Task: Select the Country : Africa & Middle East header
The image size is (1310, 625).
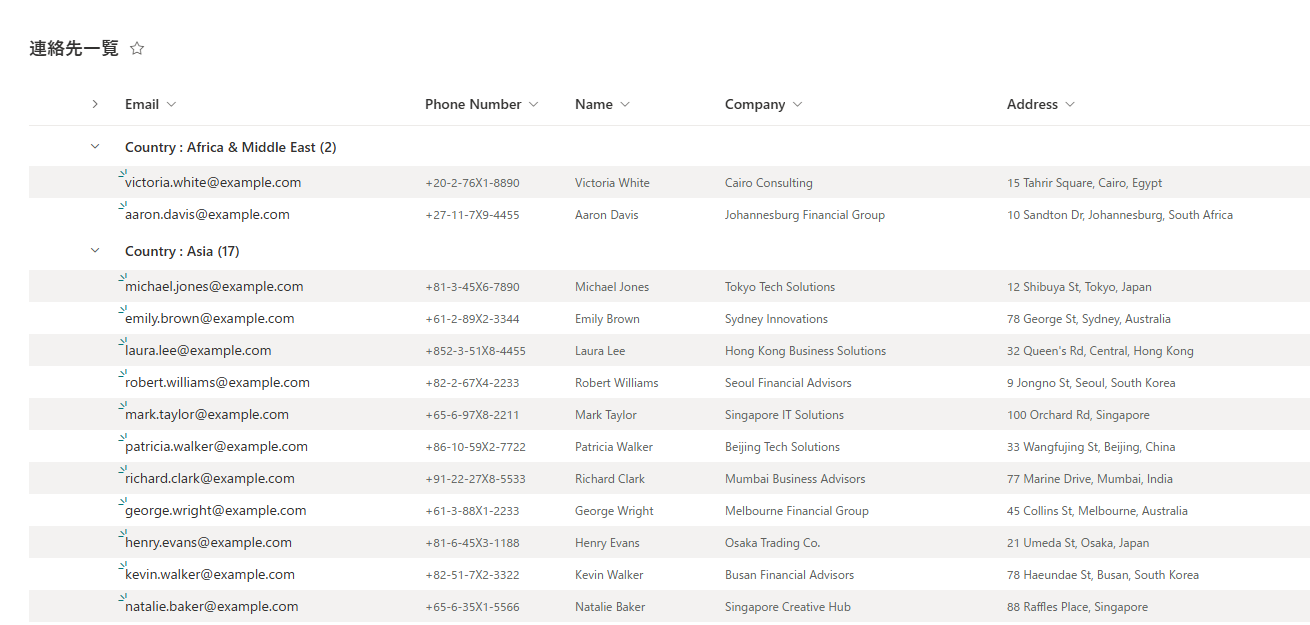Action: [x=230, y=147]
